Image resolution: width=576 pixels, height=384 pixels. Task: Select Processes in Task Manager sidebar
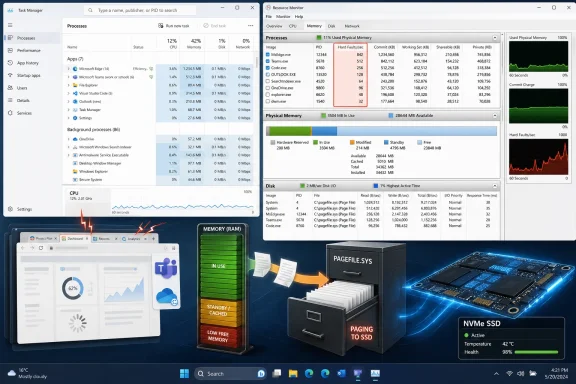[x=32, y=38]
